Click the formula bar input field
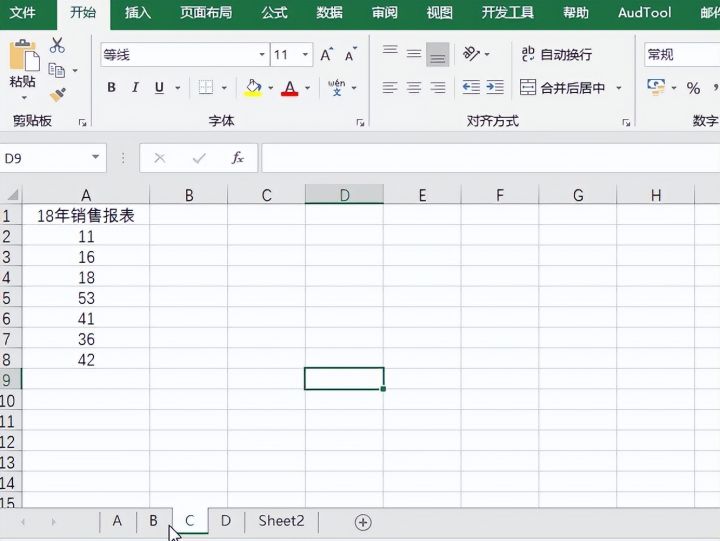Viewport: 720px width, 541px height. (x=490, y=158)
